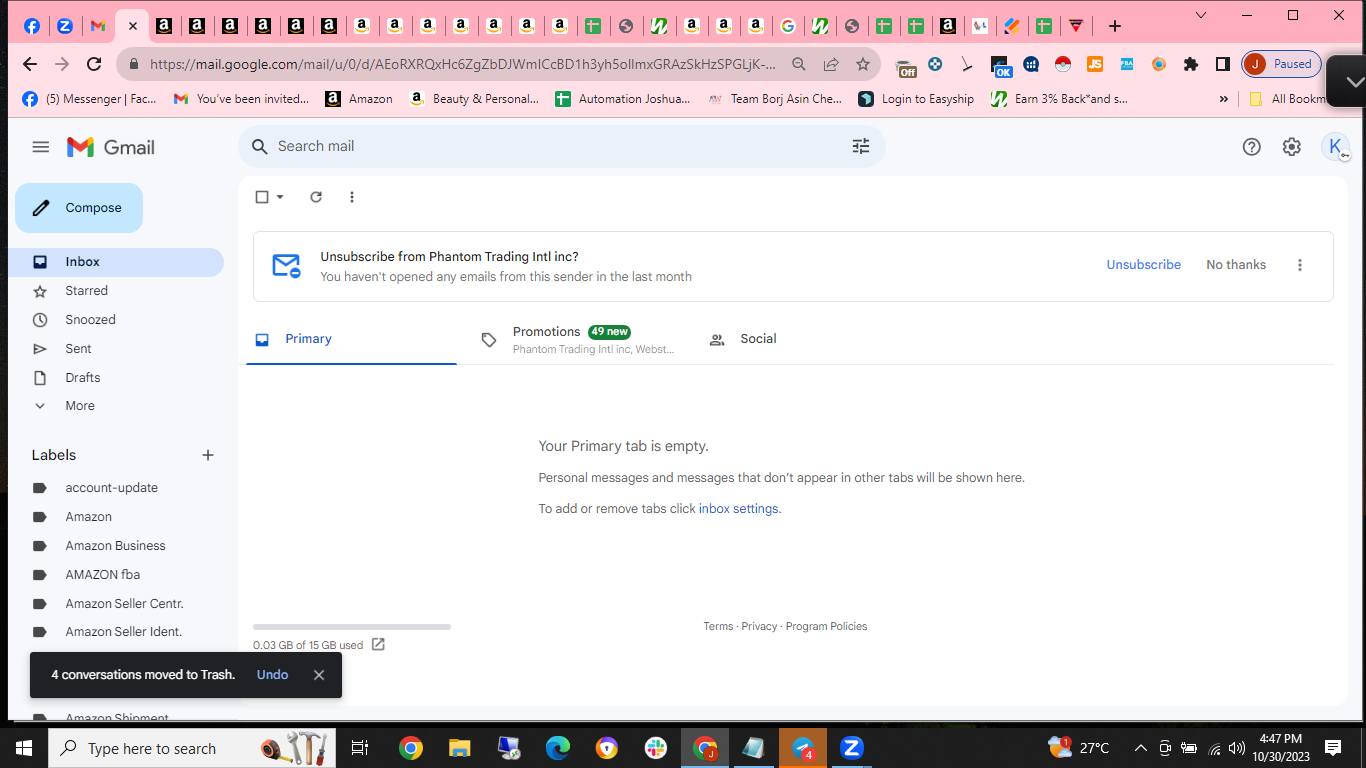Dismiss suggestion with No thanks

1236,265
